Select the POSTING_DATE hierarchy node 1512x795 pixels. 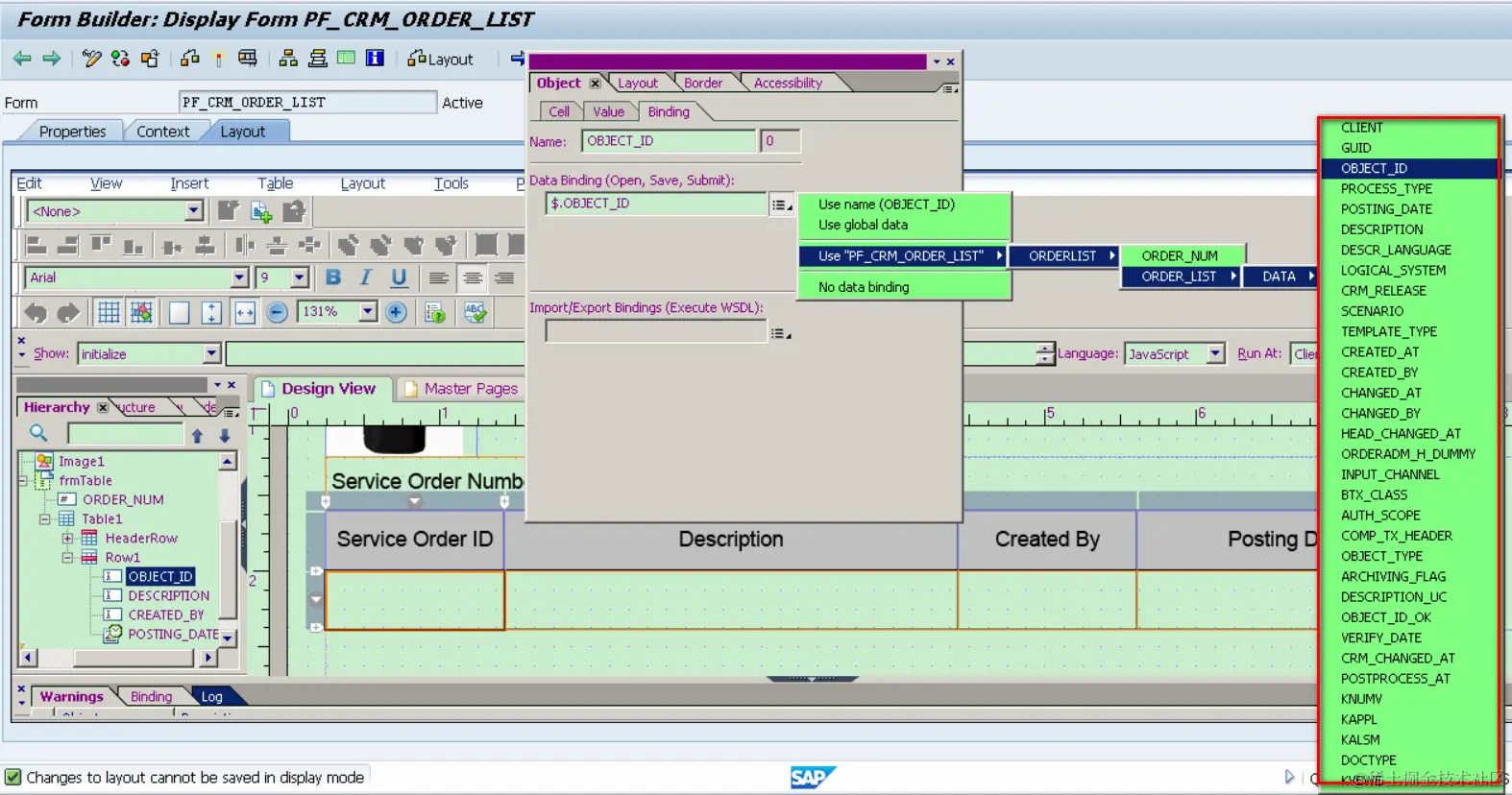click(174, 635)
